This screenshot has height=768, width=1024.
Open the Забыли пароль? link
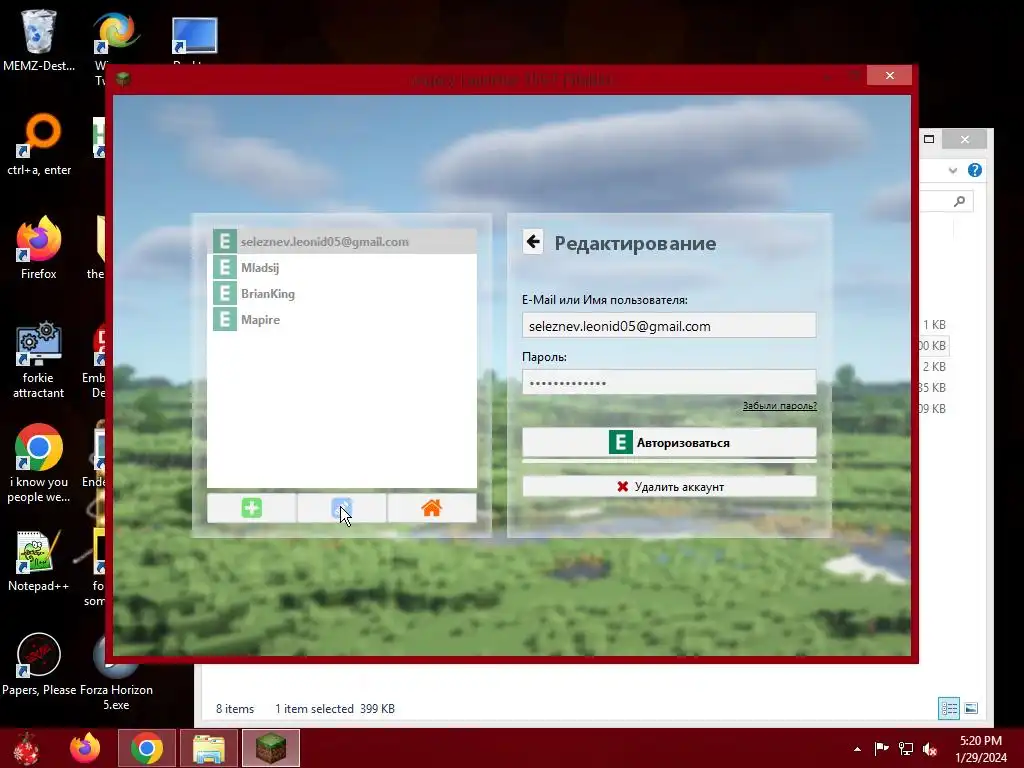tap(779, 406)
